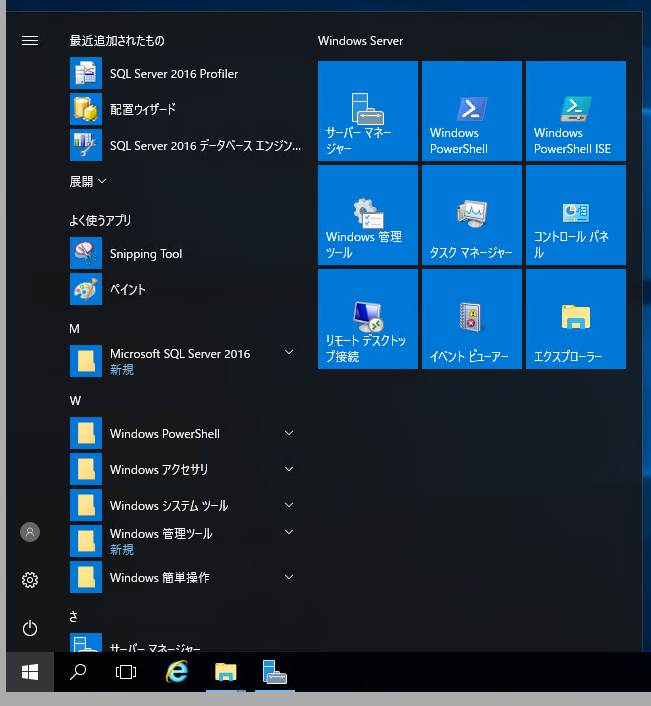Image resolution: width=651 pixels, height=706 pixels.
Task: Open Task View on taskbar
Action: point(126,672)
